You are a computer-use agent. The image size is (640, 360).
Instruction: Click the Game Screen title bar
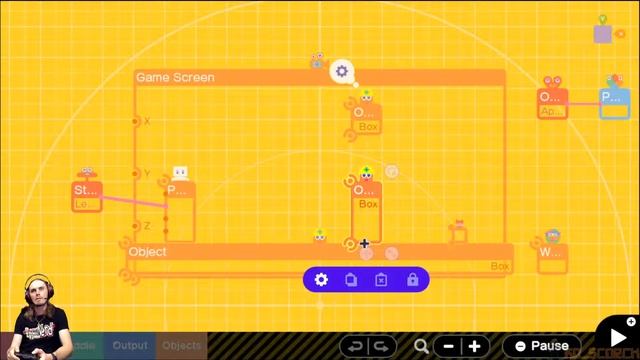click(320, 78)
